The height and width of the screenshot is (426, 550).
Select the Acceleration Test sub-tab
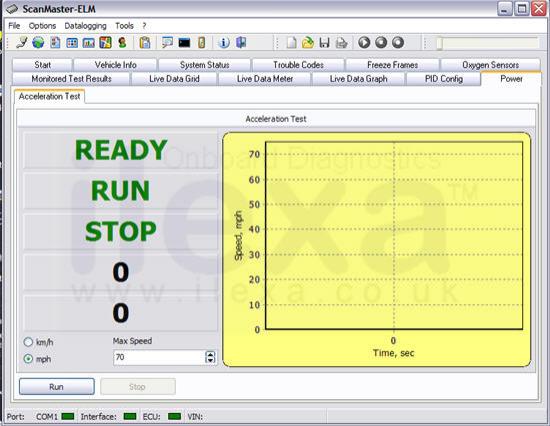pos(49,96)
